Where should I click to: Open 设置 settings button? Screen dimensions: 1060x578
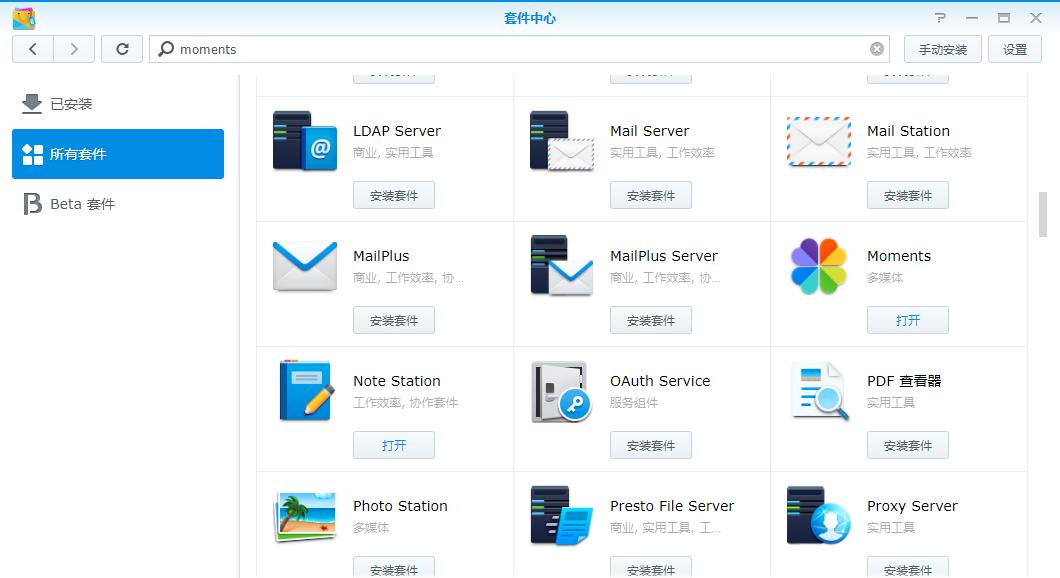[1015, 49]
